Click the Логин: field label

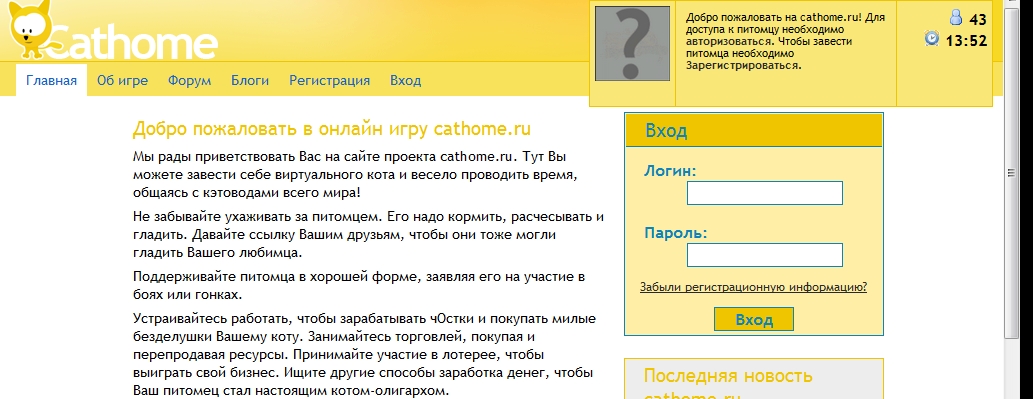(x=671, y=171)
